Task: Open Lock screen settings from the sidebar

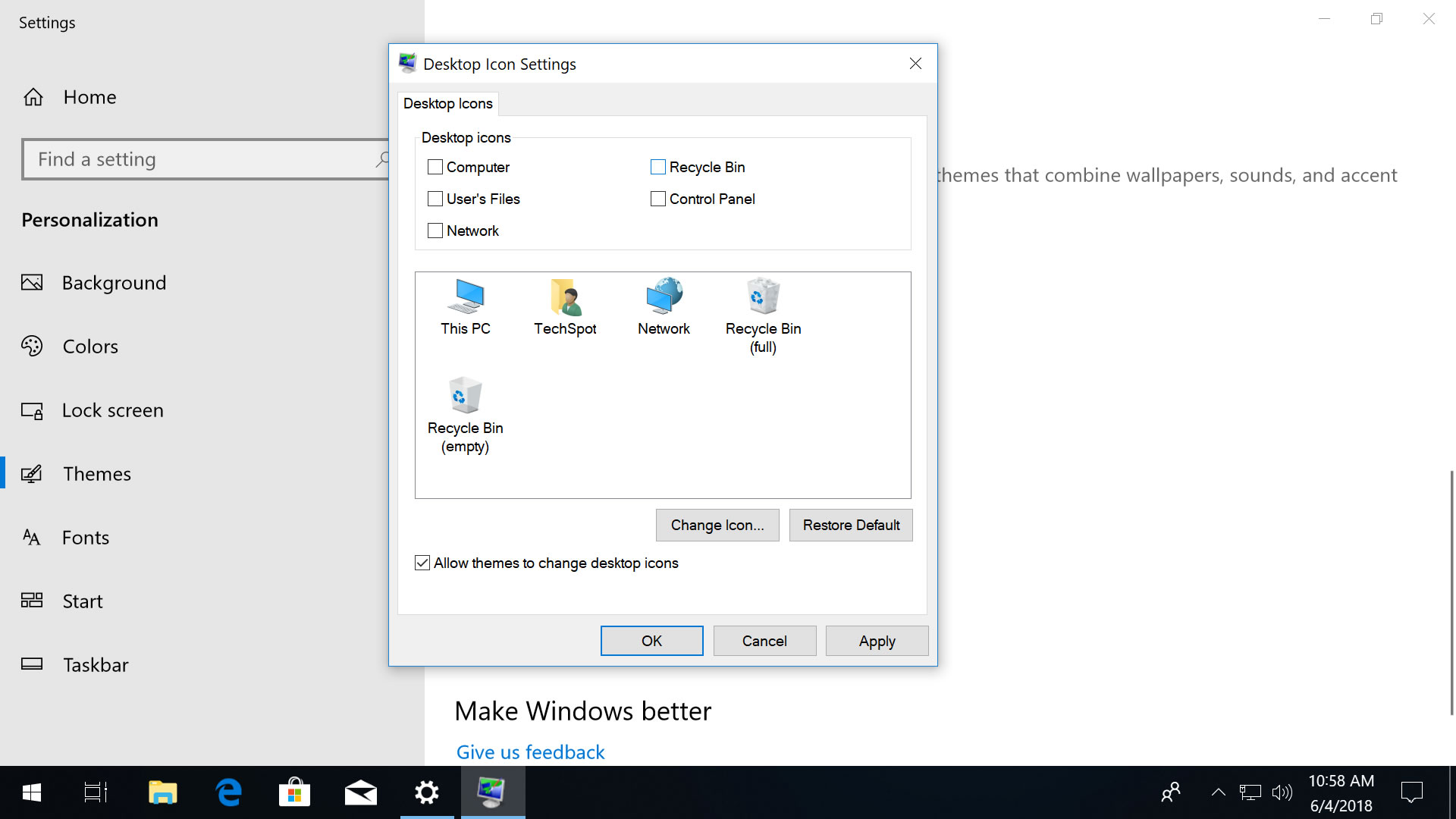Action: point(112,409)
